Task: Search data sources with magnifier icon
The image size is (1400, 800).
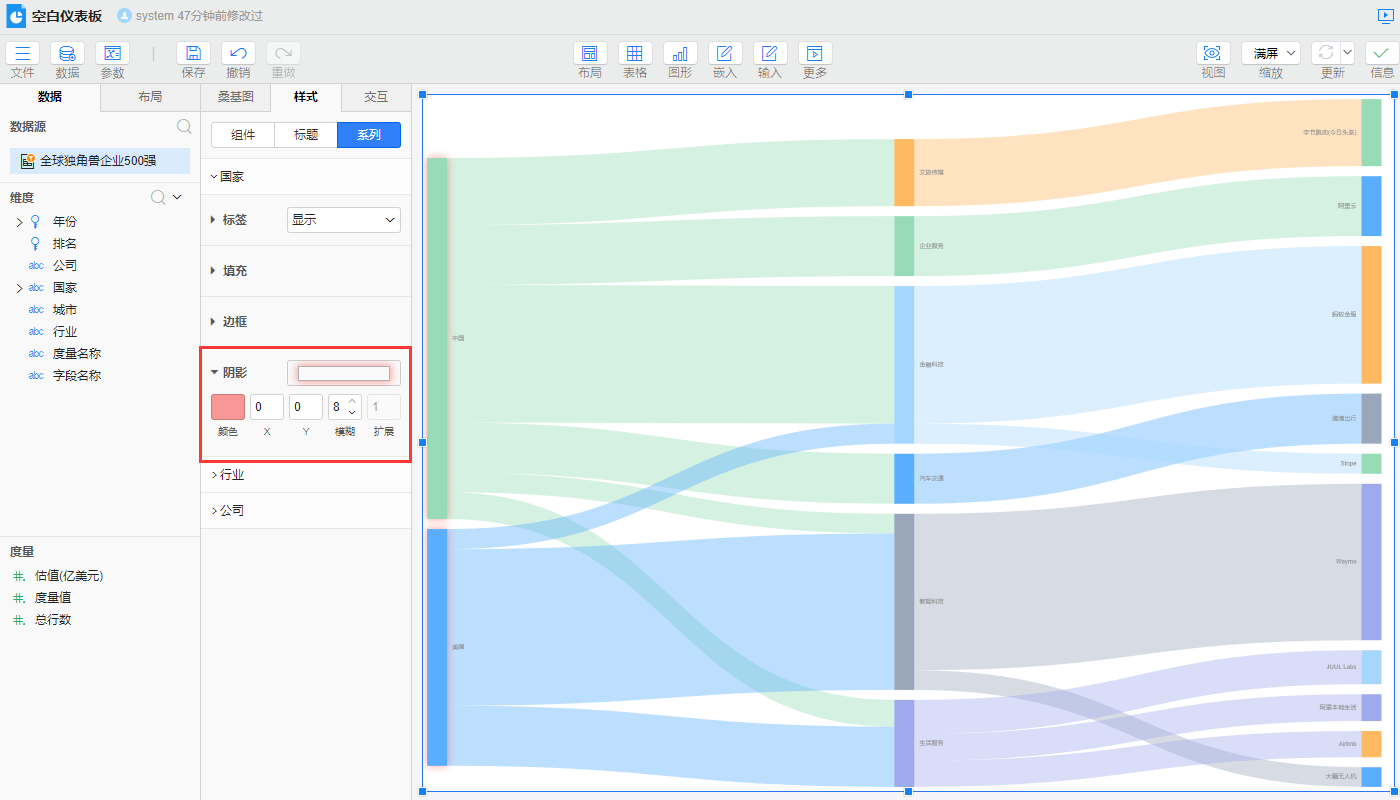Action: (184, 126)
